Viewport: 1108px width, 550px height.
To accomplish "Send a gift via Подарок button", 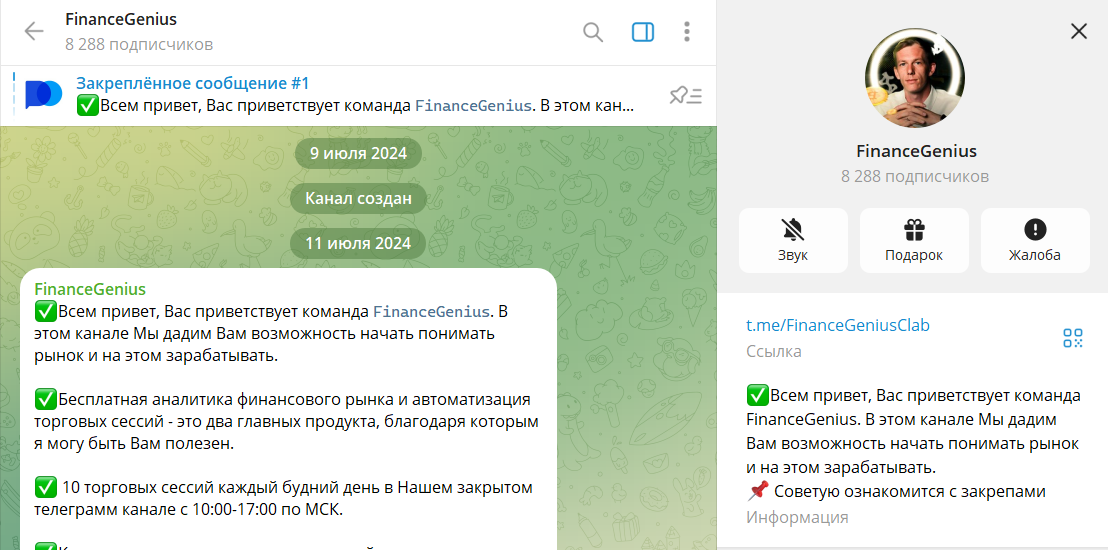I will point(914,240).
